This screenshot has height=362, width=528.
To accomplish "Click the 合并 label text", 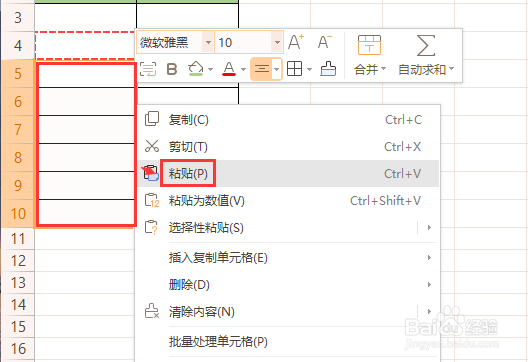I will click(x=366, y=69).
